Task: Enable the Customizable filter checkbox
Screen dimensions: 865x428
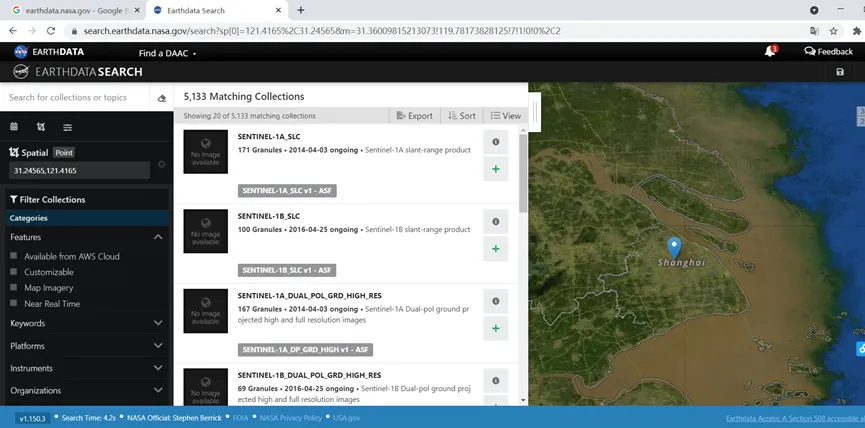Action: pyautogui.click(x=14, y=272)
